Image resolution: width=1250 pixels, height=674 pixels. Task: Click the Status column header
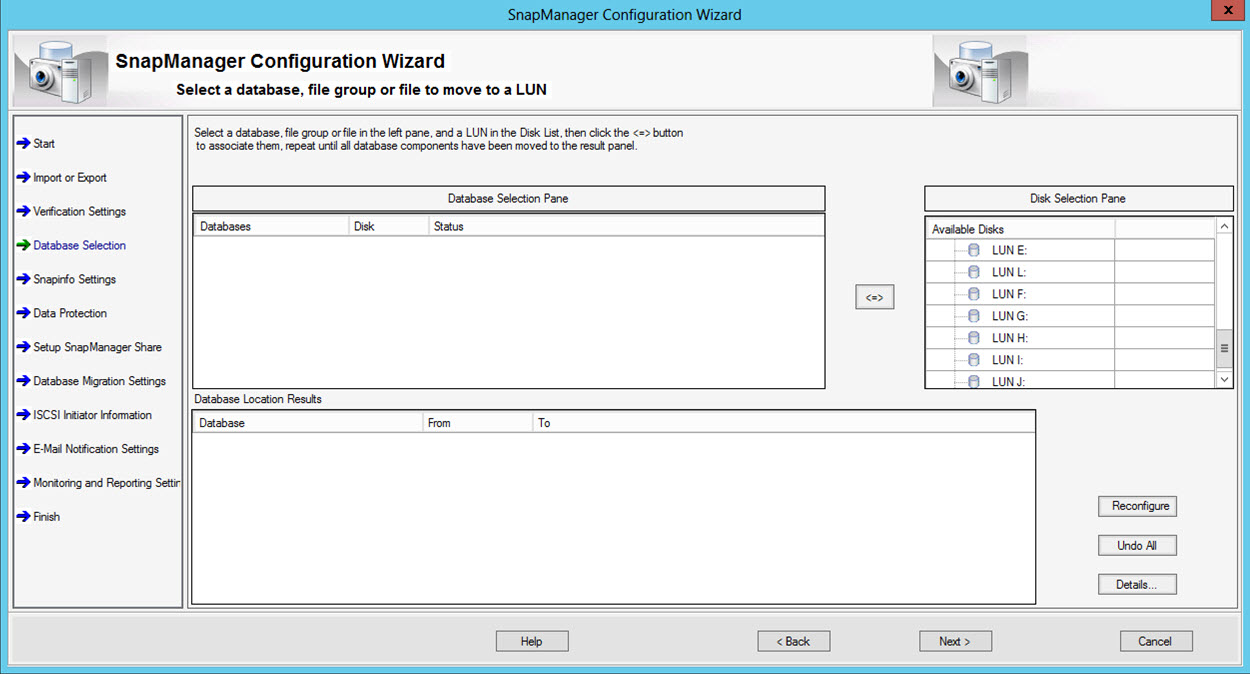[x=626, y=226]
